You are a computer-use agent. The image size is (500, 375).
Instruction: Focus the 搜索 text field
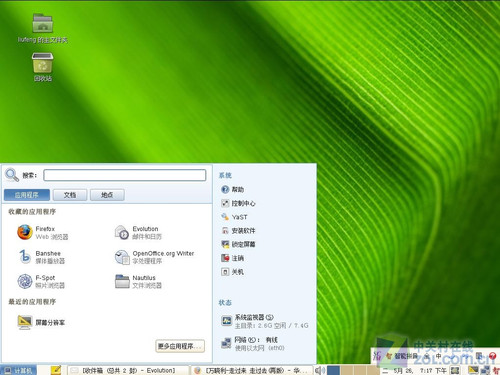125,175
